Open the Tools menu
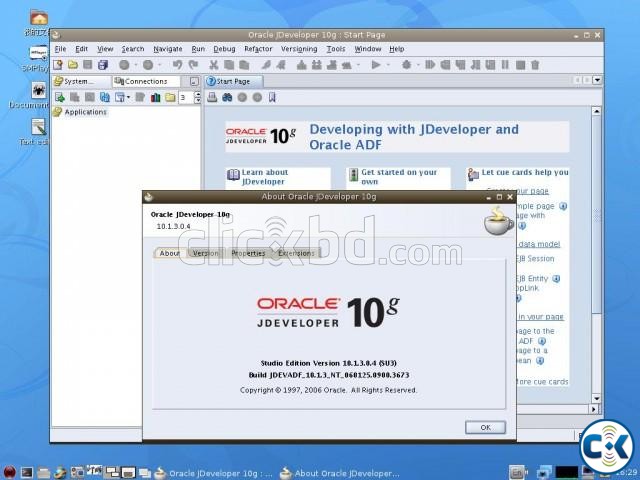Image resolution: width=640 pixels, height=480 pixels. pos(336,49)
